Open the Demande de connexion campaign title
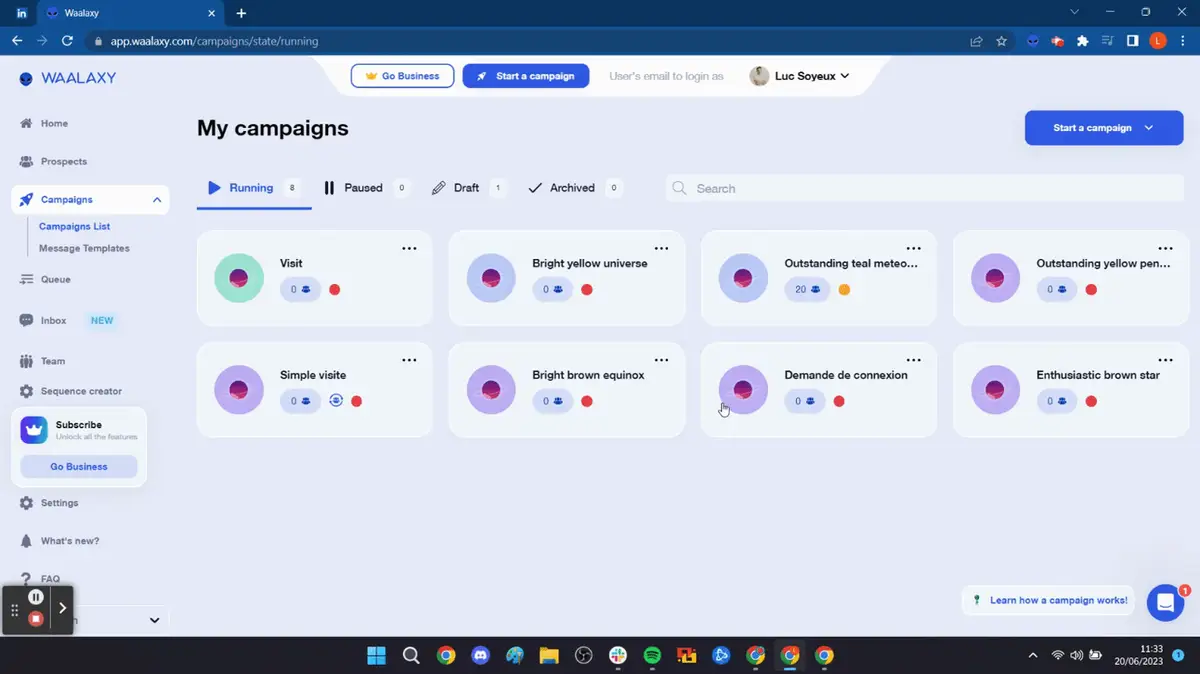 tap(846, 375)
